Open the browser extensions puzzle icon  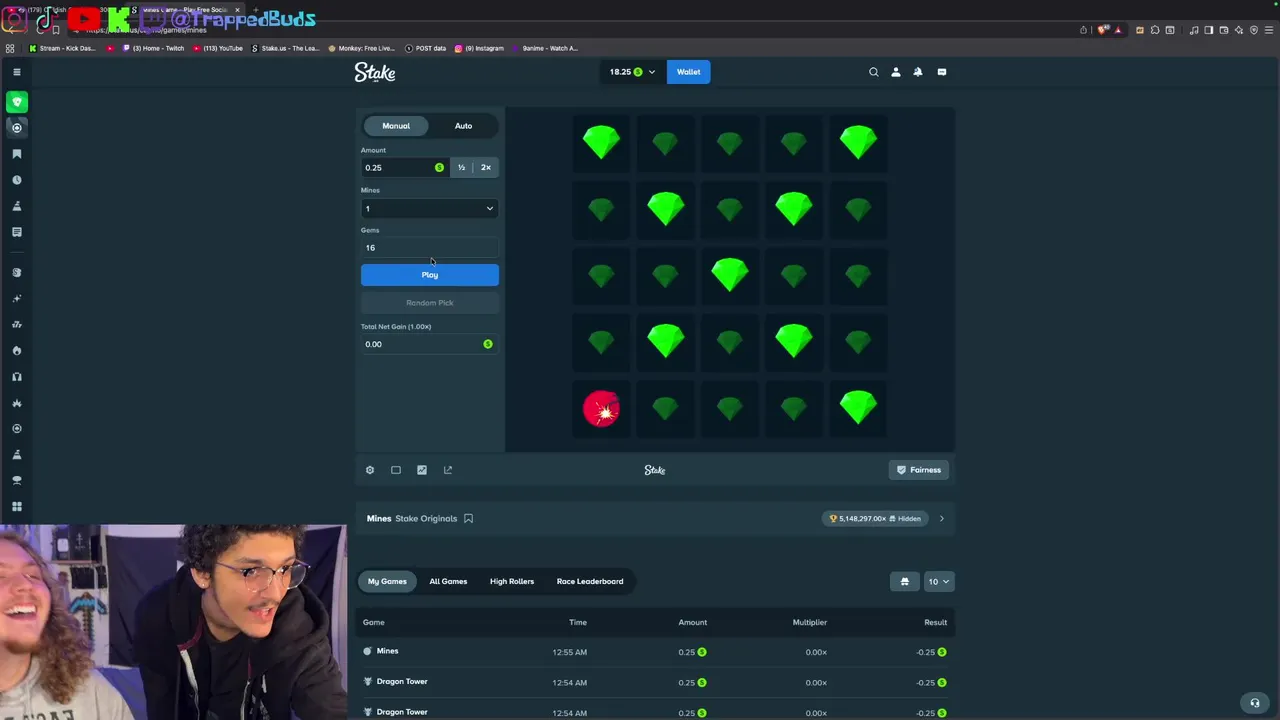point(1155,30)
